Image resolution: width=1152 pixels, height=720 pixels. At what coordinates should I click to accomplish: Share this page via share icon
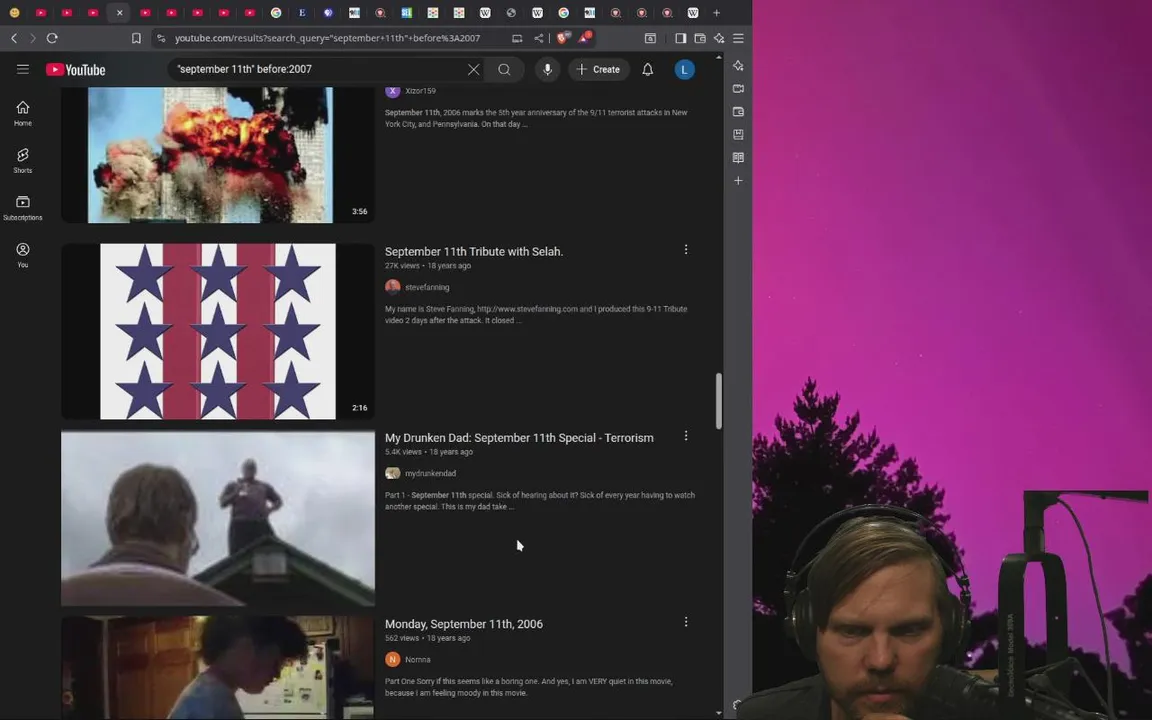(x=539, y=38)
